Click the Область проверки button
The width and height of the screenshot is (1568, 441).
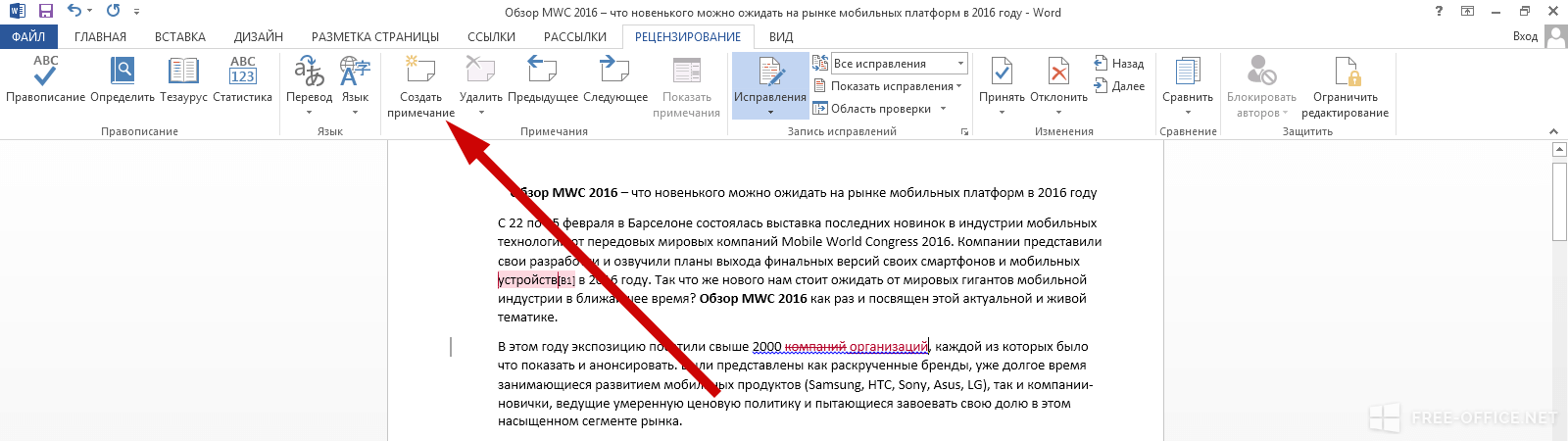tap(872, 109)
